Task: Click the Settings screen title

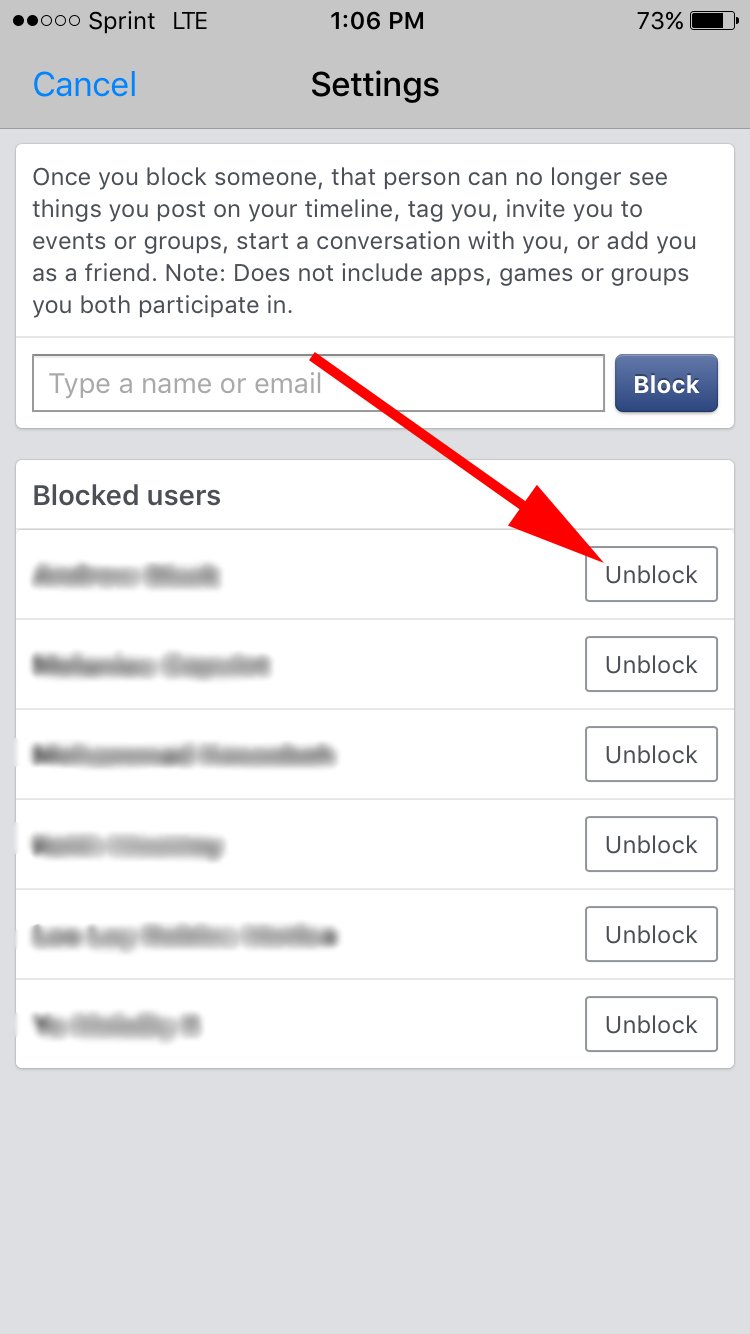Action: click(x=375, y=84)
